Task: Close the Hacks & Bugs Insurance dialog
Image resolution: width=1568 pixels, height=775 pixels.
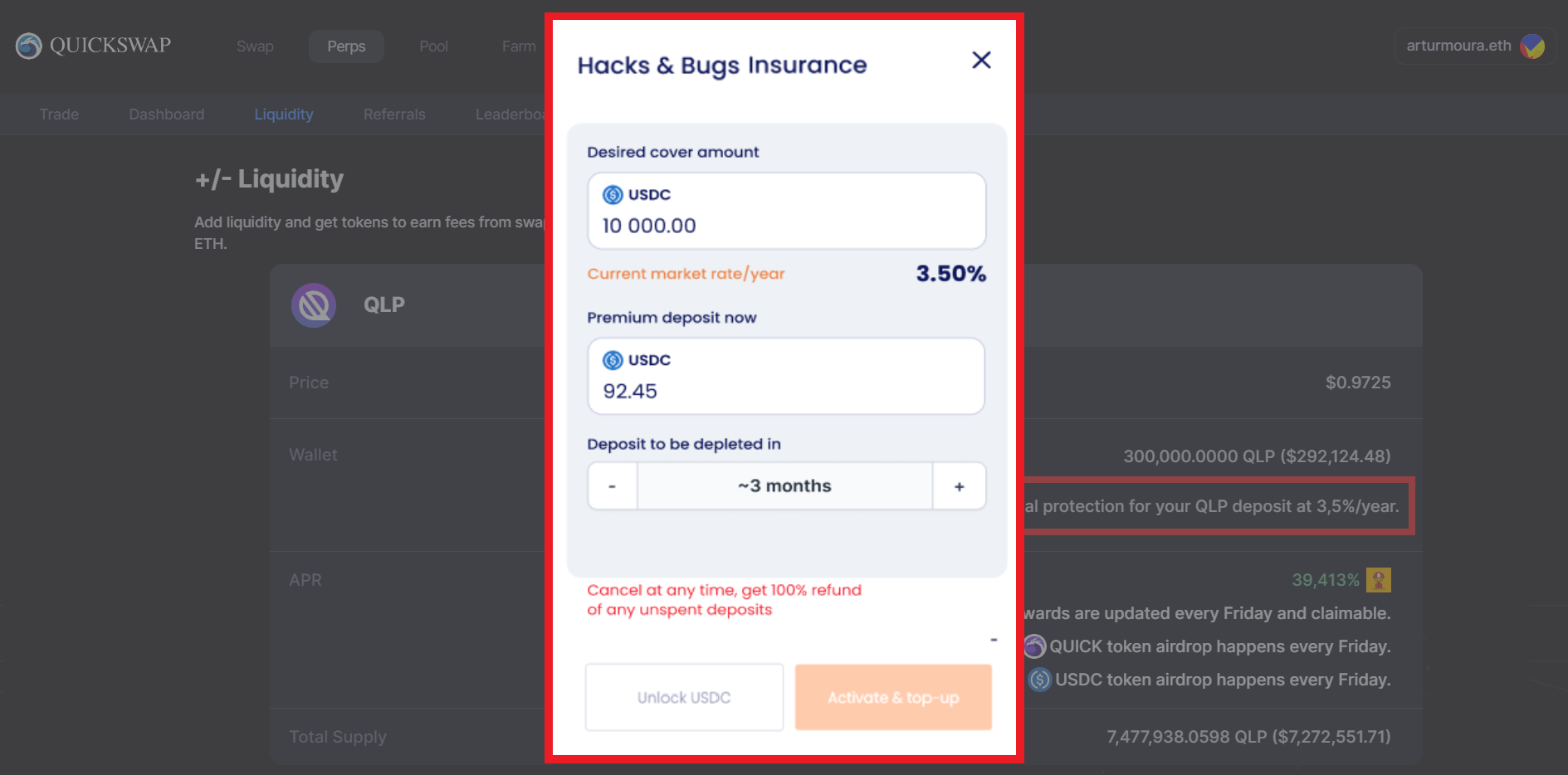Action: point(981,61)
